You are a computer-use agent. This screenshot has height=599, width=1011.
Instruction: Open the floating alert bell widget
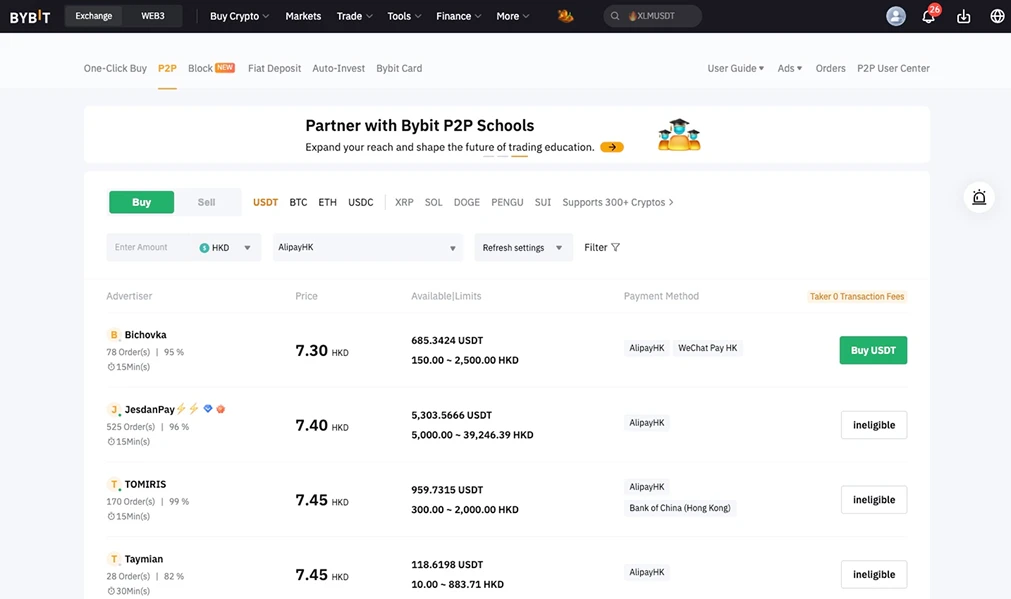tap(979, 197)
